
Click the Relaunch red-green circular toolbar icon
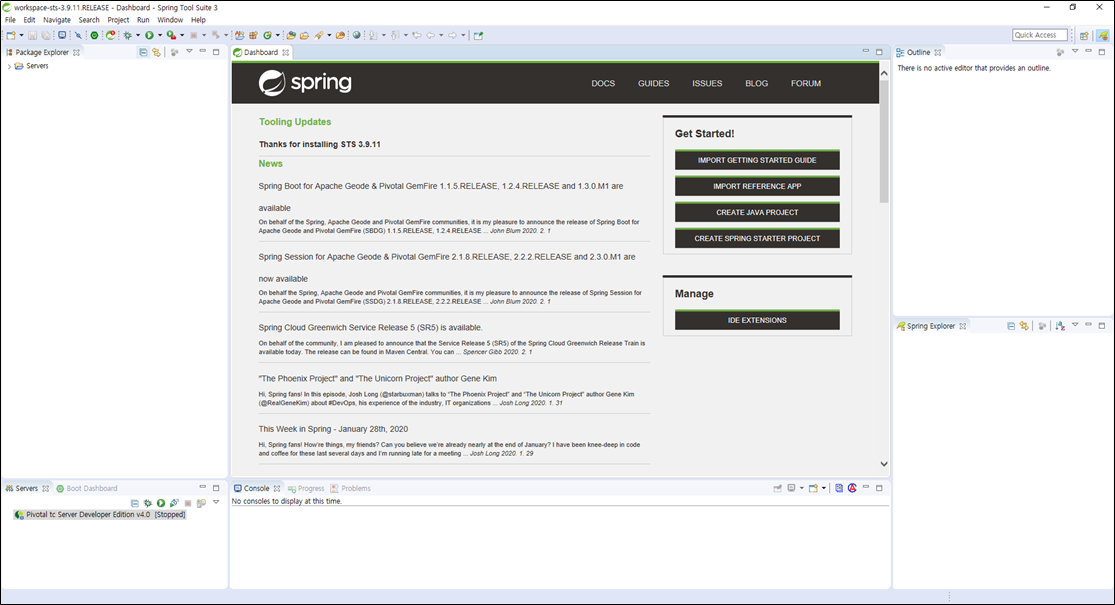110,35
